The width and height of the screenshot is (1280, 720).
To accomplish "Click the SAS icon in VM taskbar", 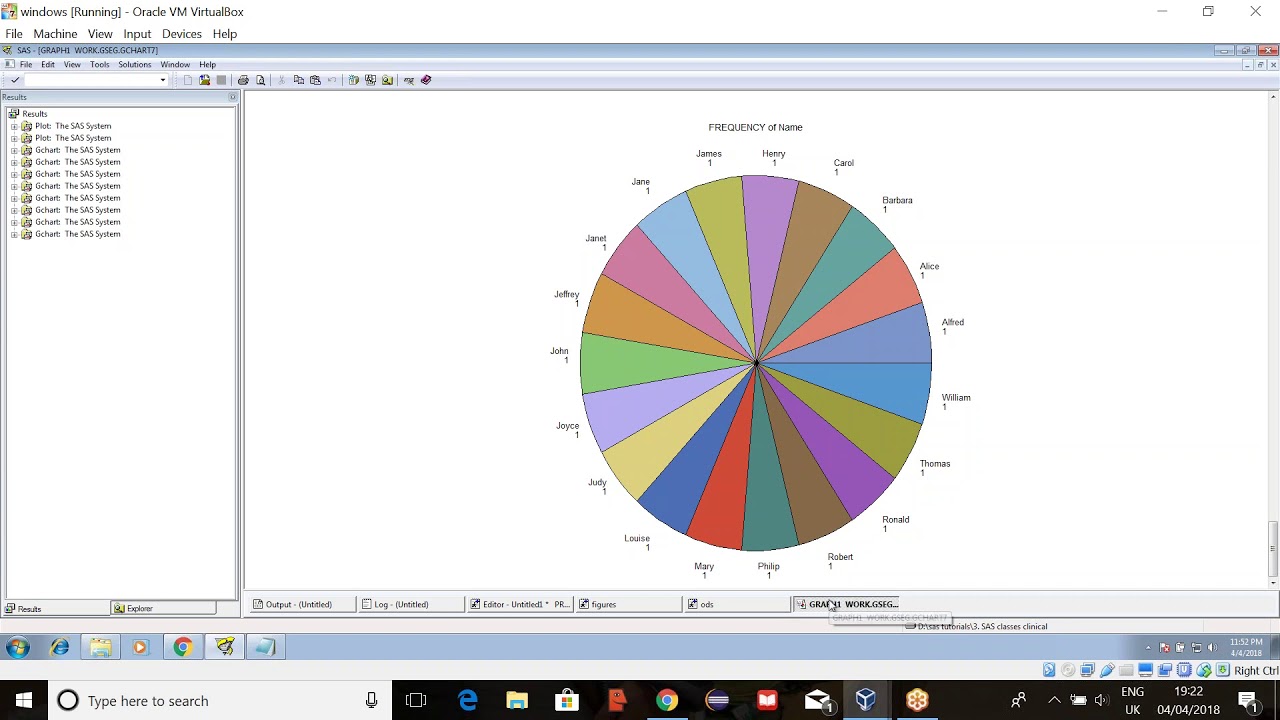I will [x=224, y=647].
